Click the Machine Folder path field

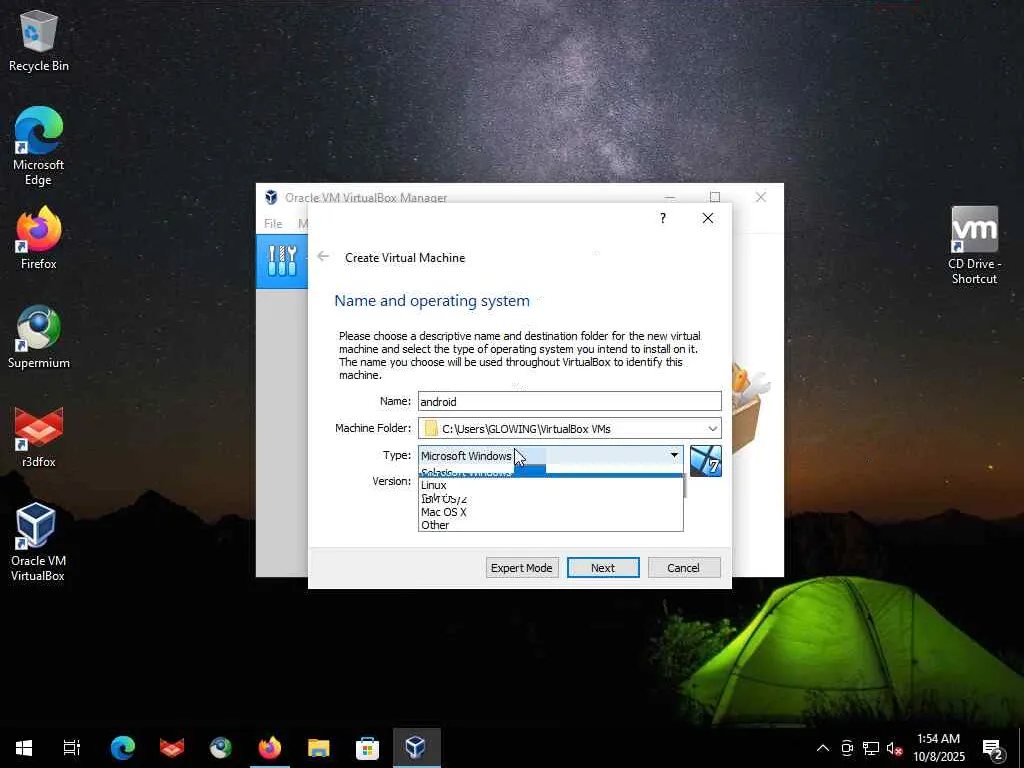[x=569, y=428]
